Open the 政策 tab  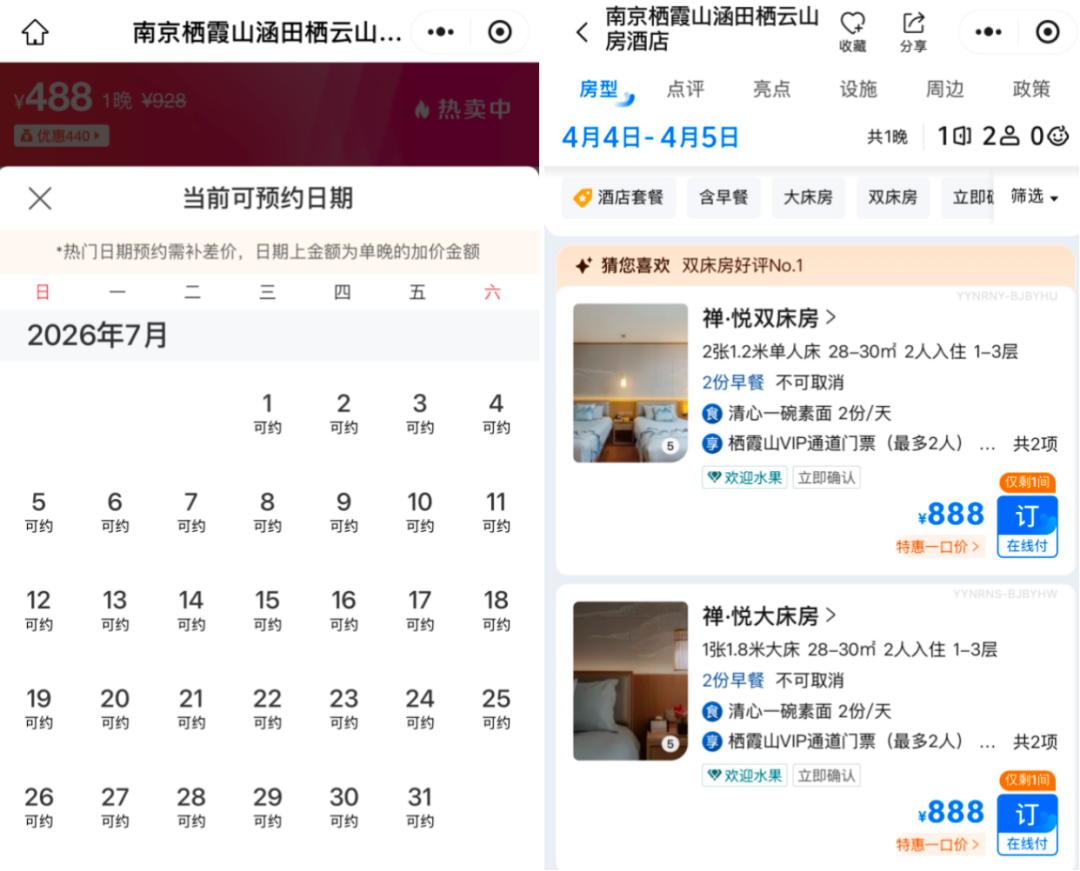pos(1032,89)
